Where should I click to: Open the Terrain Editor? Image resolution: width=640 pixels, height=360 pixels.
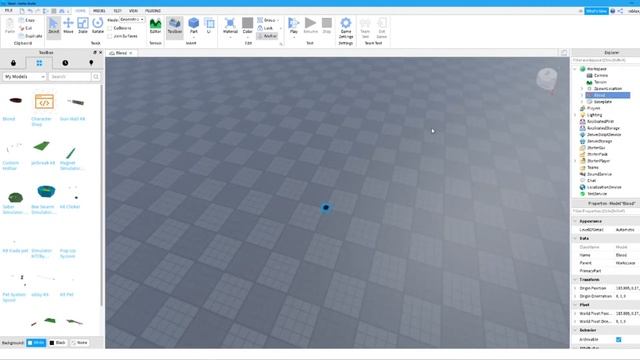point(155,26)
